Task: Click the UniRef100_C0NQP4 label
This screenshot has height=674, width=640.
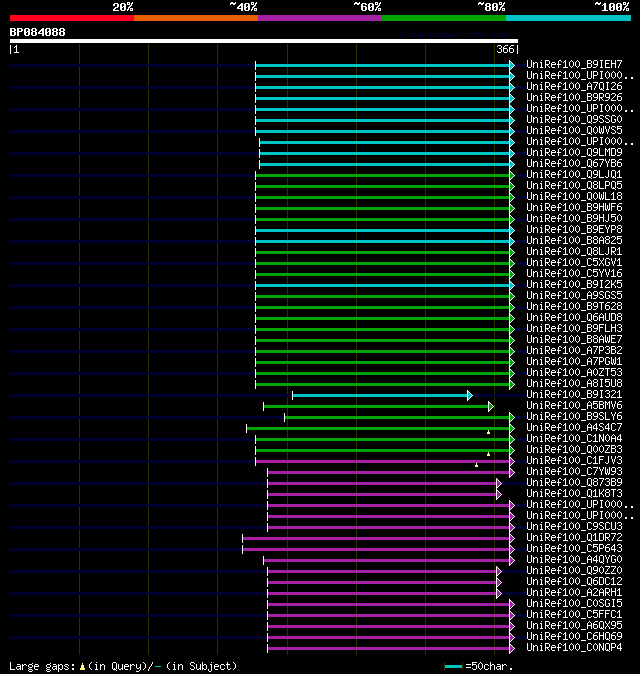Action: pos(574,648)
